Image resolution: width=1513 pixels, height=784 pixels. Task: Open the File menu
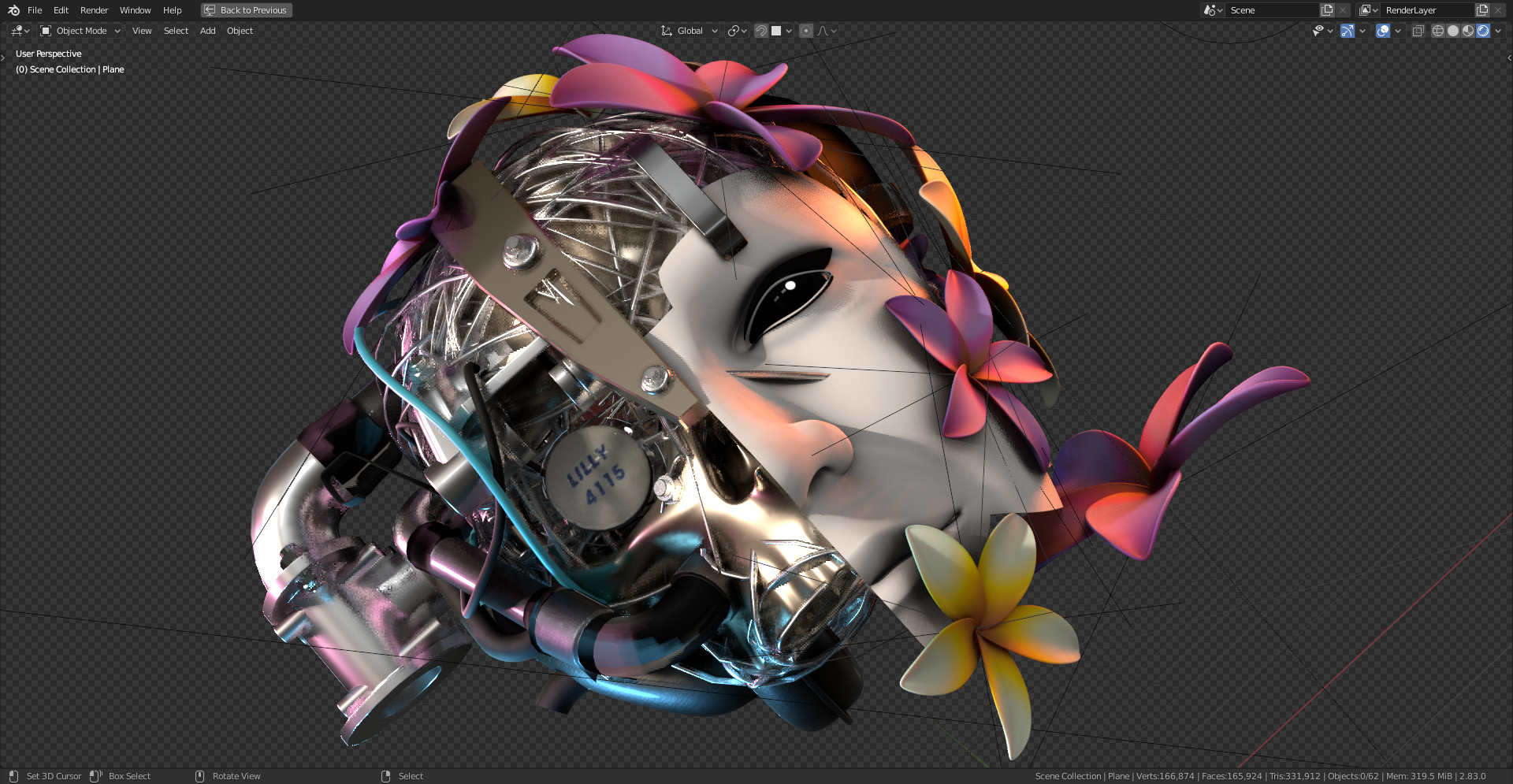pos(35,10)
